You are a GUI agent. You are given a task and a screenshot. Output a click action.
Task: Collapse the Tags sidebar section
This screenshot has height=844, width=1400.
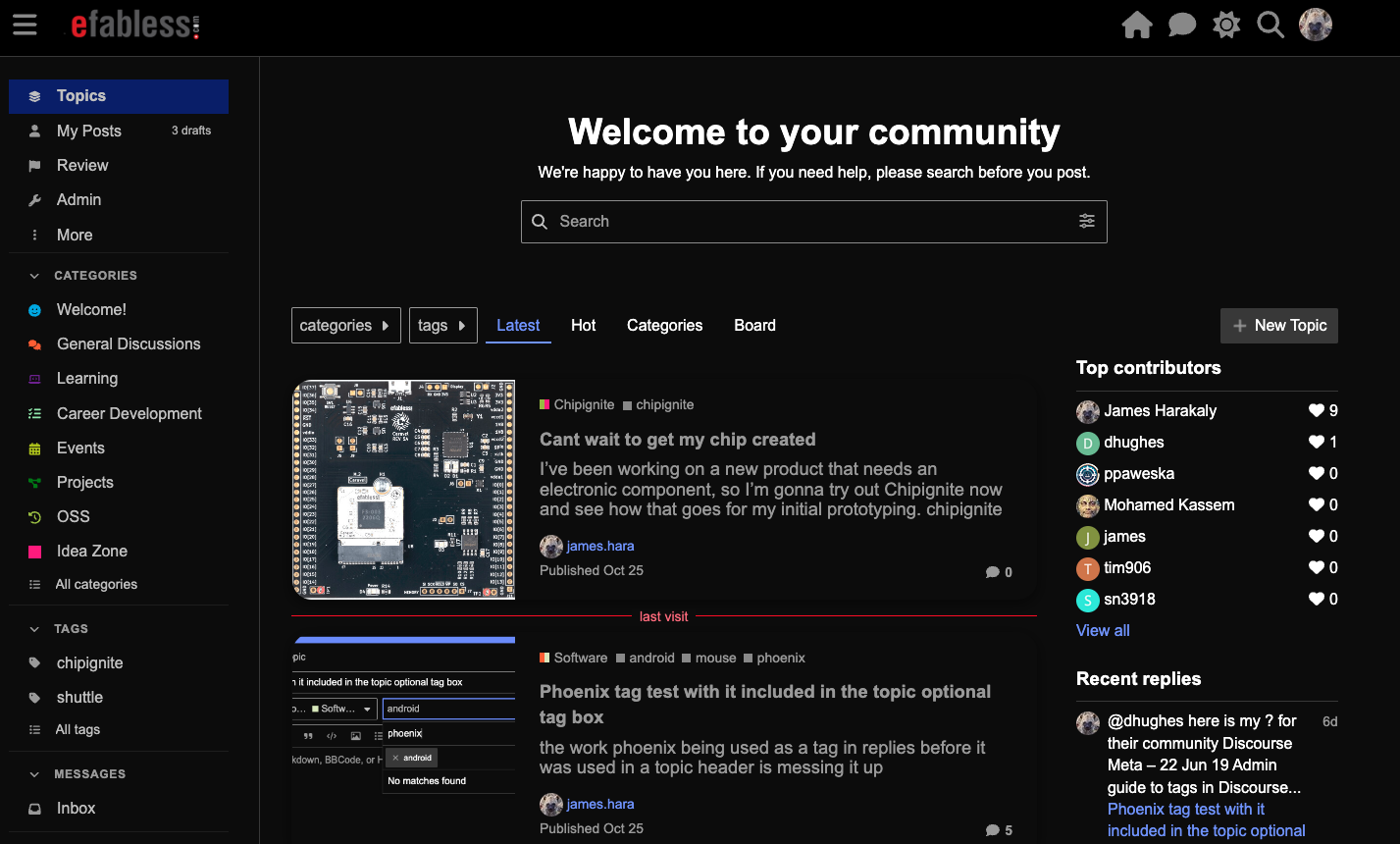(x=35, y=629)
